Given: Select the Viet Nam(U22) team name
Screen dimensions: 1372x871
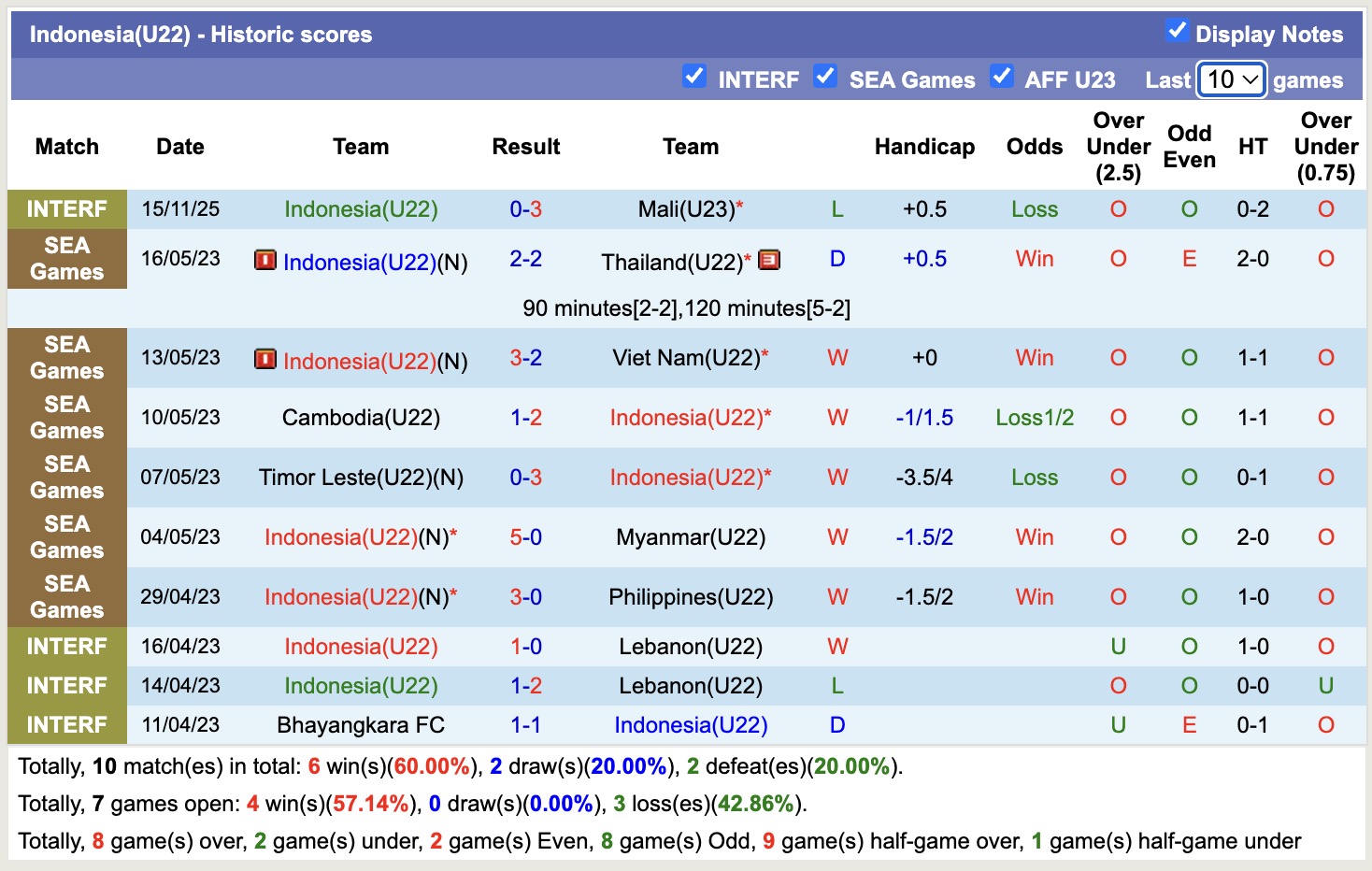Looking at the screenshot, I should tap(686, 358).
